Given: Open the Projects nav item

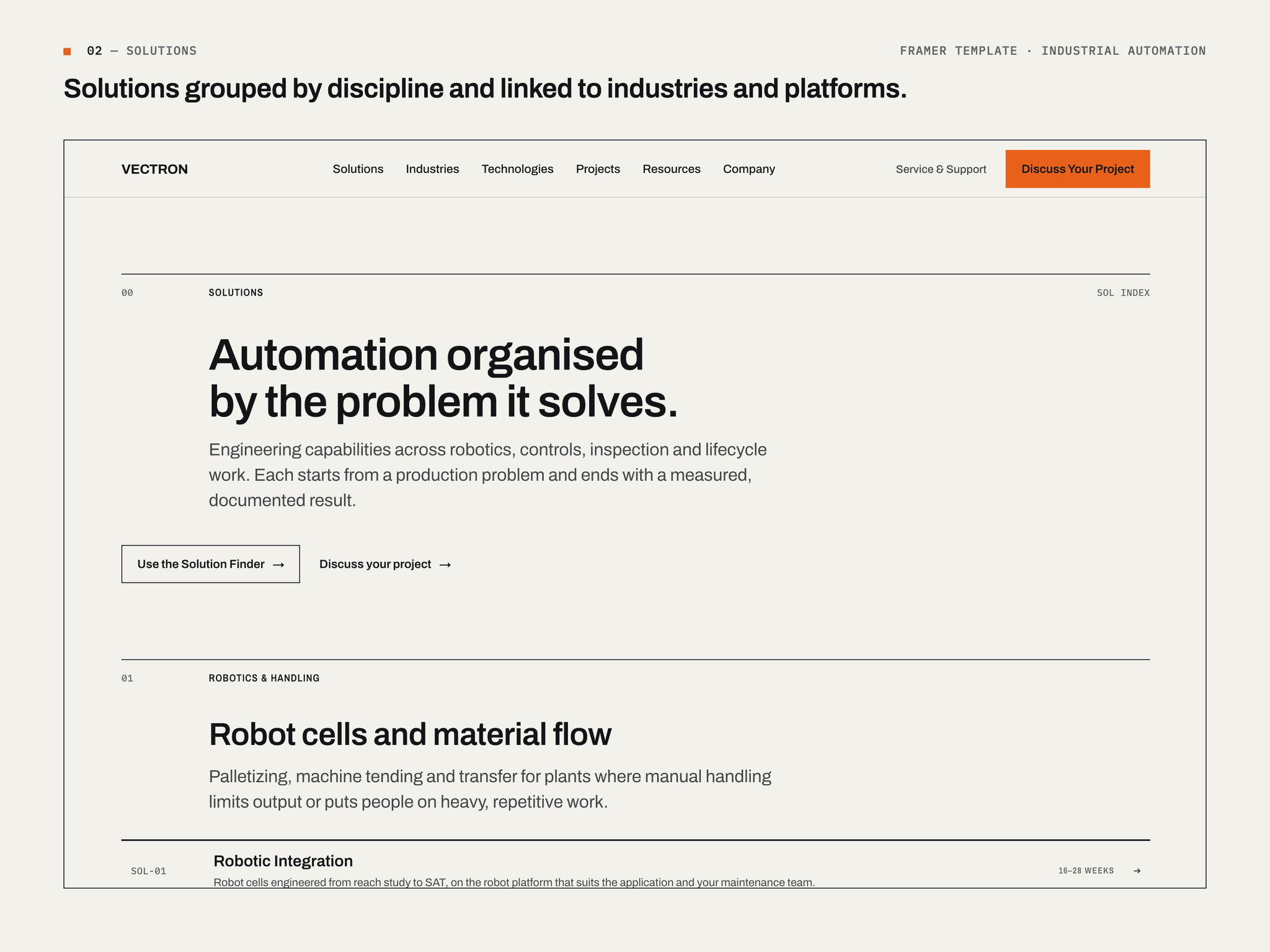Looking at the screenshot, I should 598,169.
